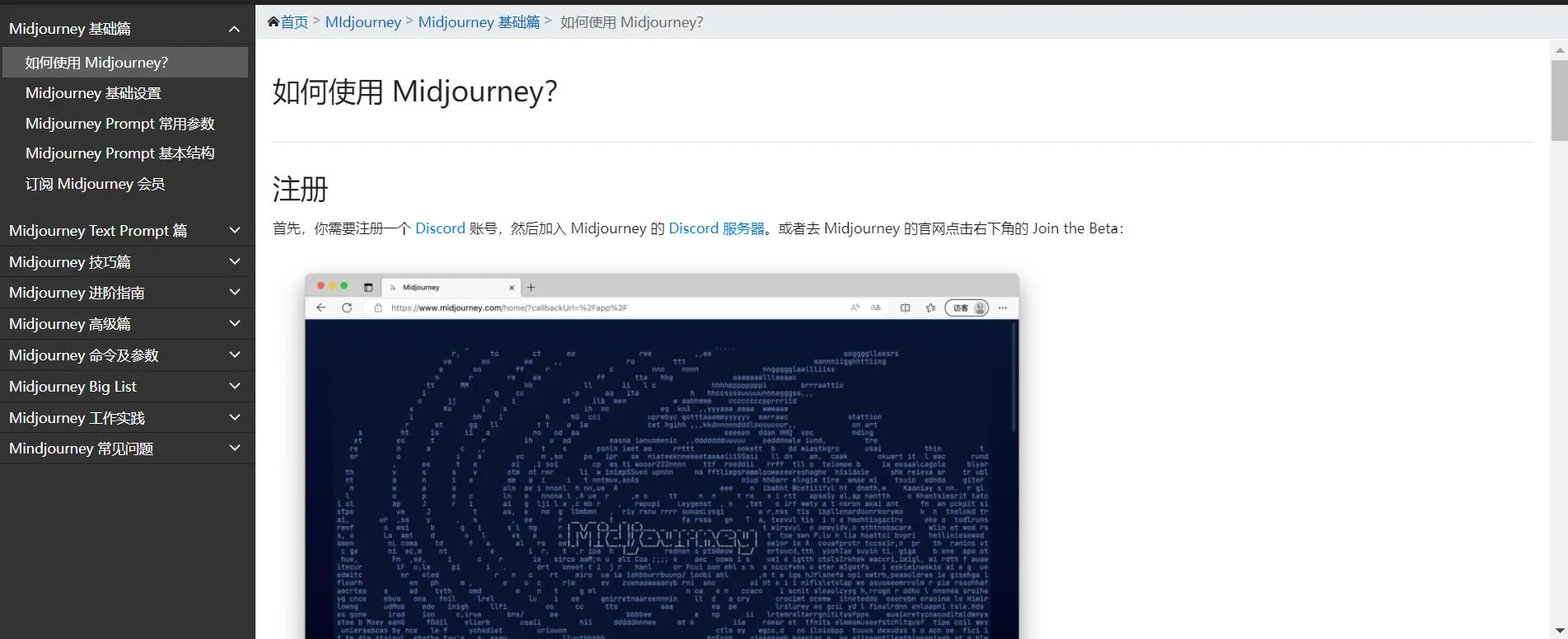
Task: Click breadcrumb text 如何使用 Midjourney?
Action: 631,22
